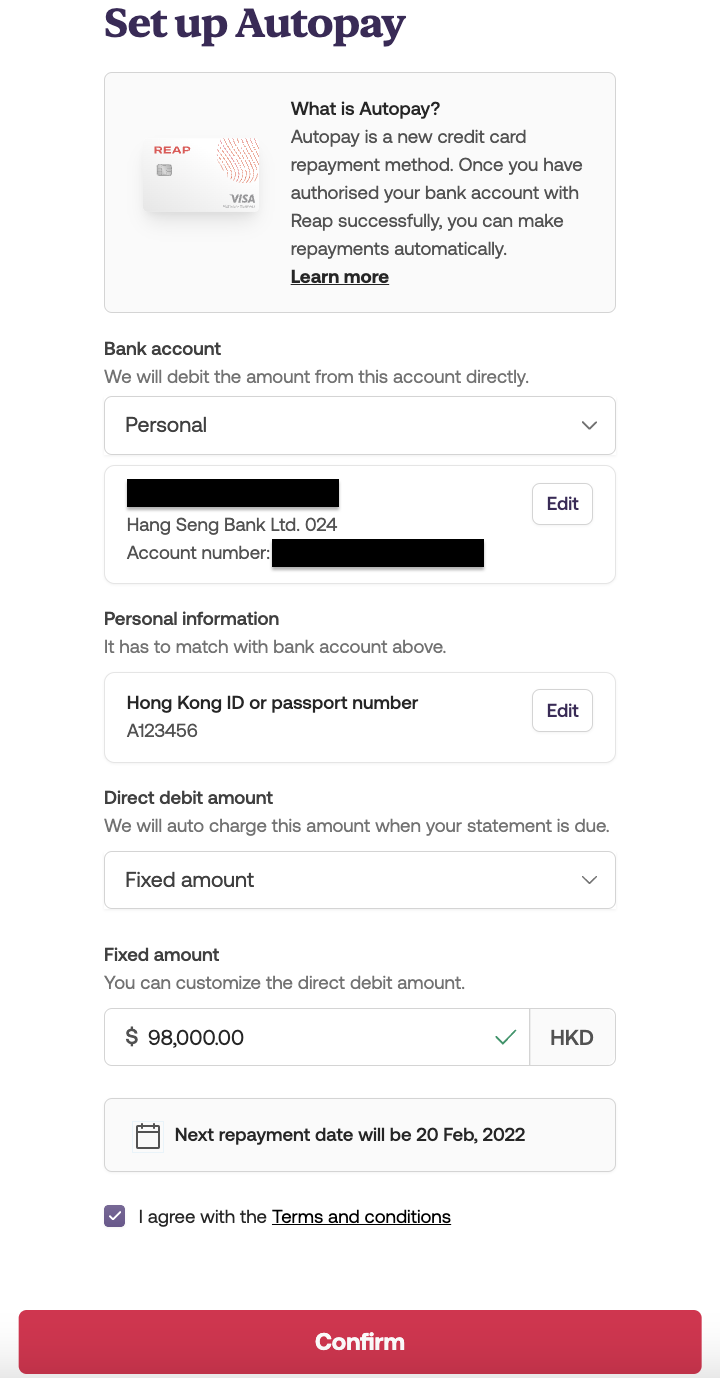Click the chevron arrow on Personal dropdown
Viewport: 720px width, 1378px height.
pos(589,425)
